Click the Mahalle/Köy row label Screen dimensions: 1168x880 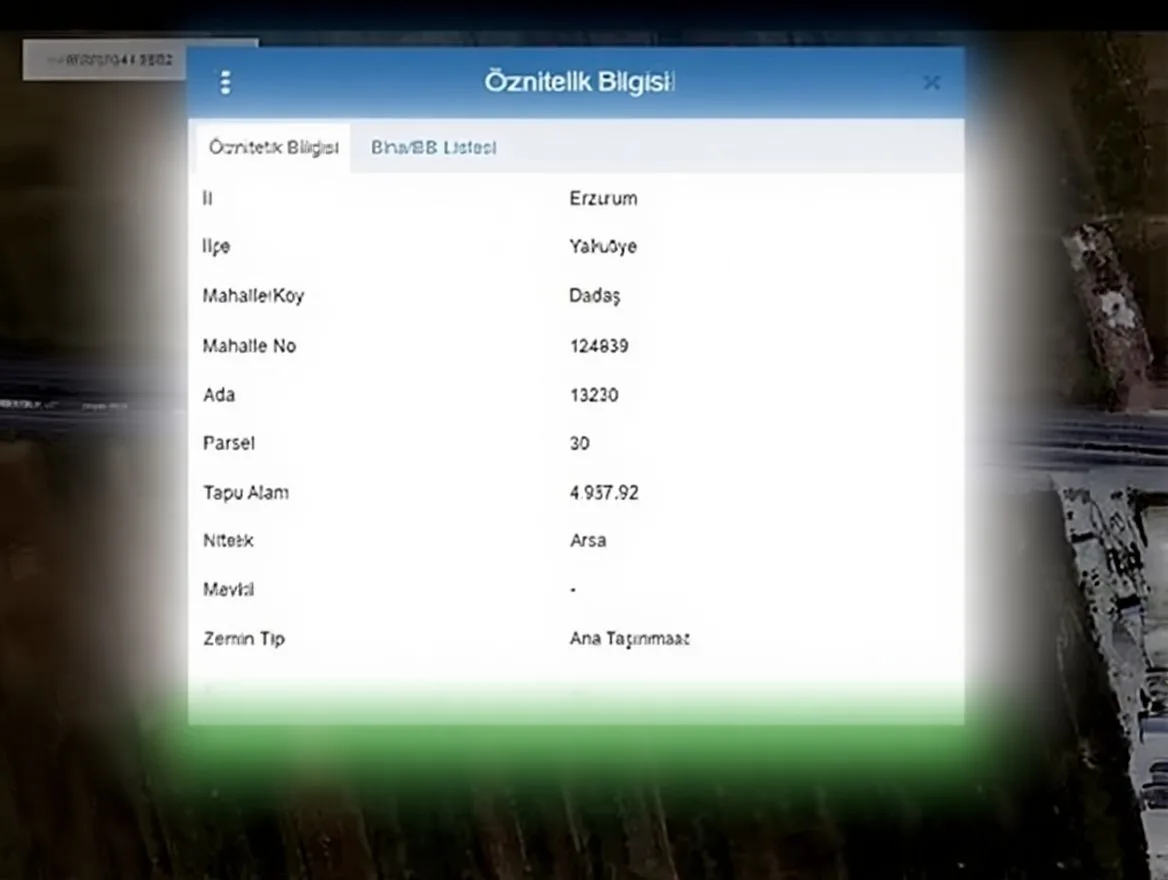253,296
